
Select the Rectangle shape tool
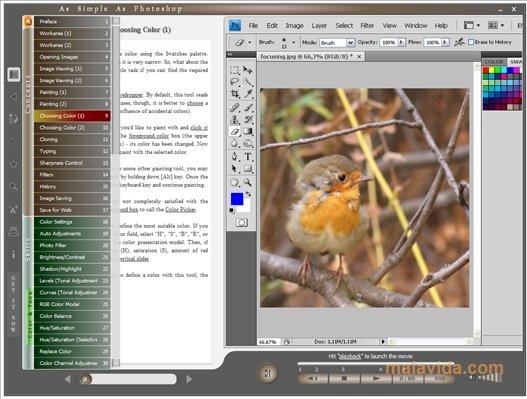coord(248,169)
